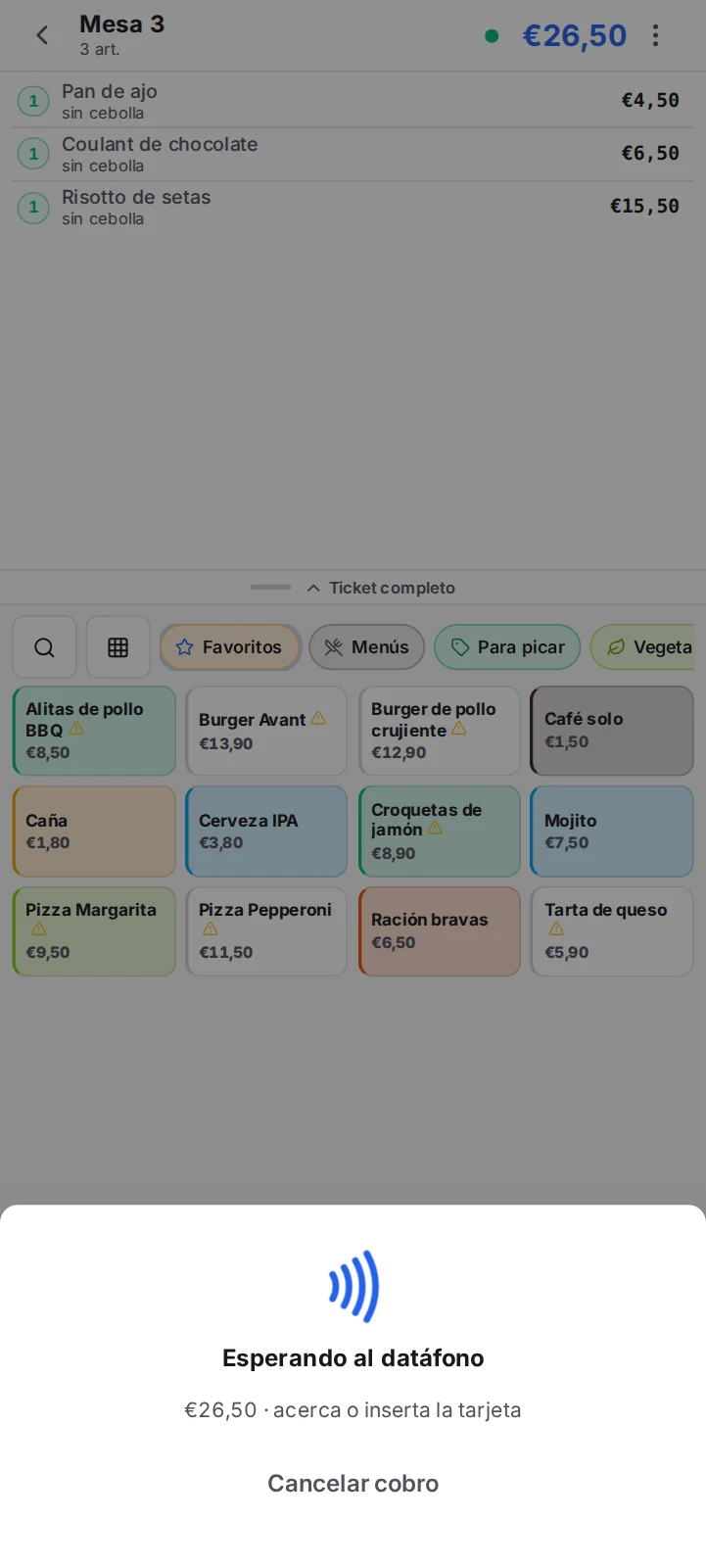Tap the allergen warning icon on Burger Avant
This screenshot has height=1568, width=706.
(318, 719)
